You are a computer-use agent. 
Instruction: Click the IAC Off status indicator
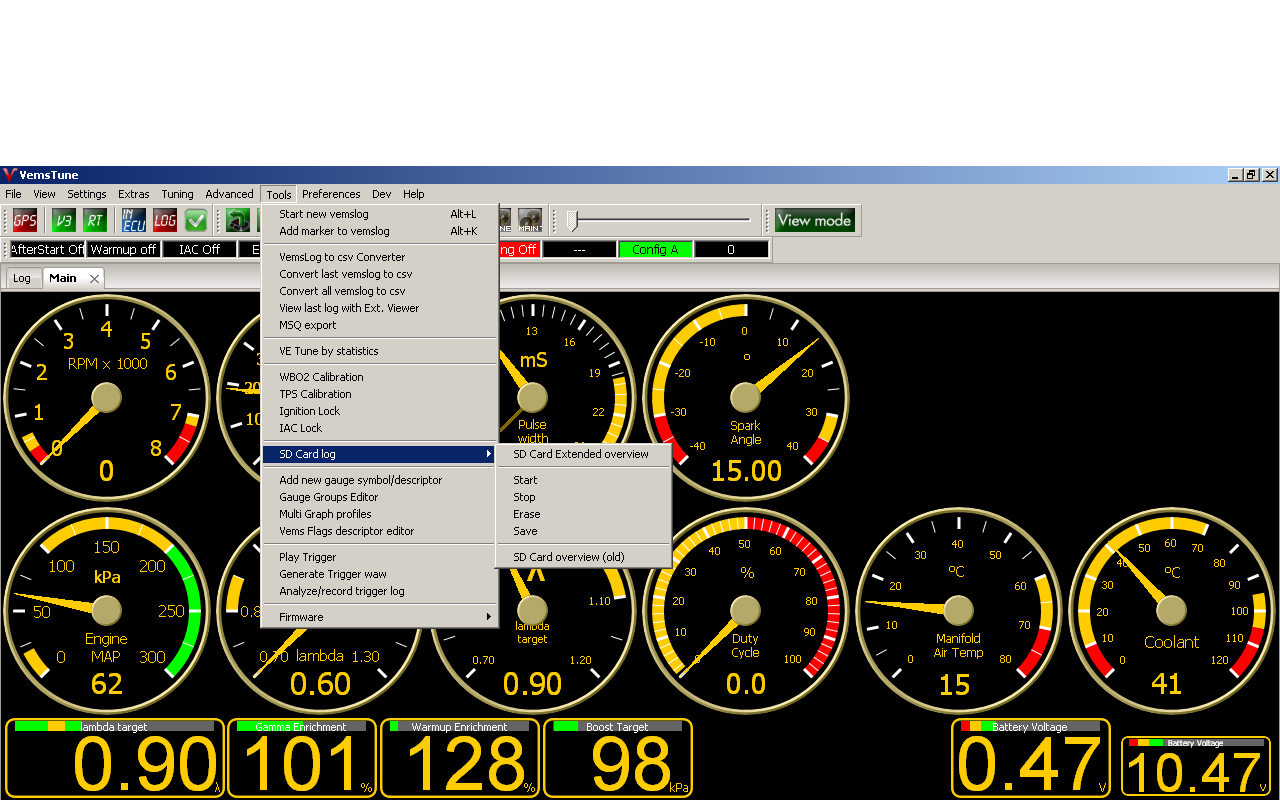point(200,249)
